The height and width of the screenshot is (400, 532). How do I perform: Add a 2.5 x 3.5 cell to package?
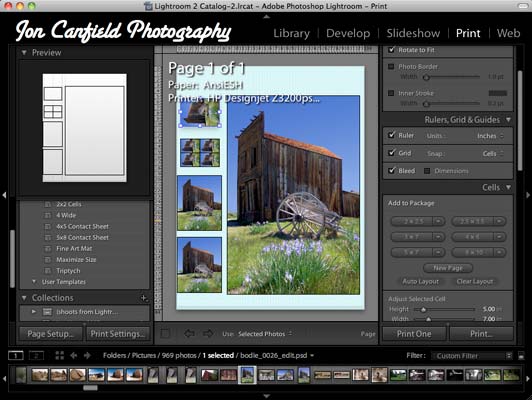(x=473, y=221)
